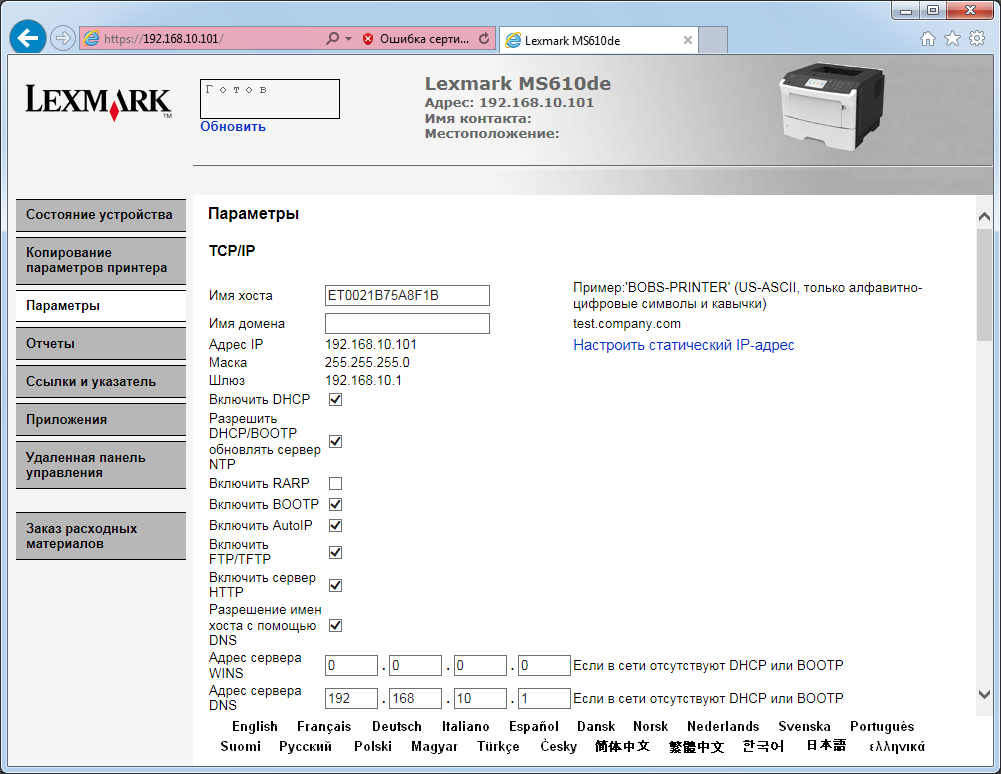Screen dimensions: 1001x774
Task: Open the browser Tools gear icon
Action: coord(977,38)
